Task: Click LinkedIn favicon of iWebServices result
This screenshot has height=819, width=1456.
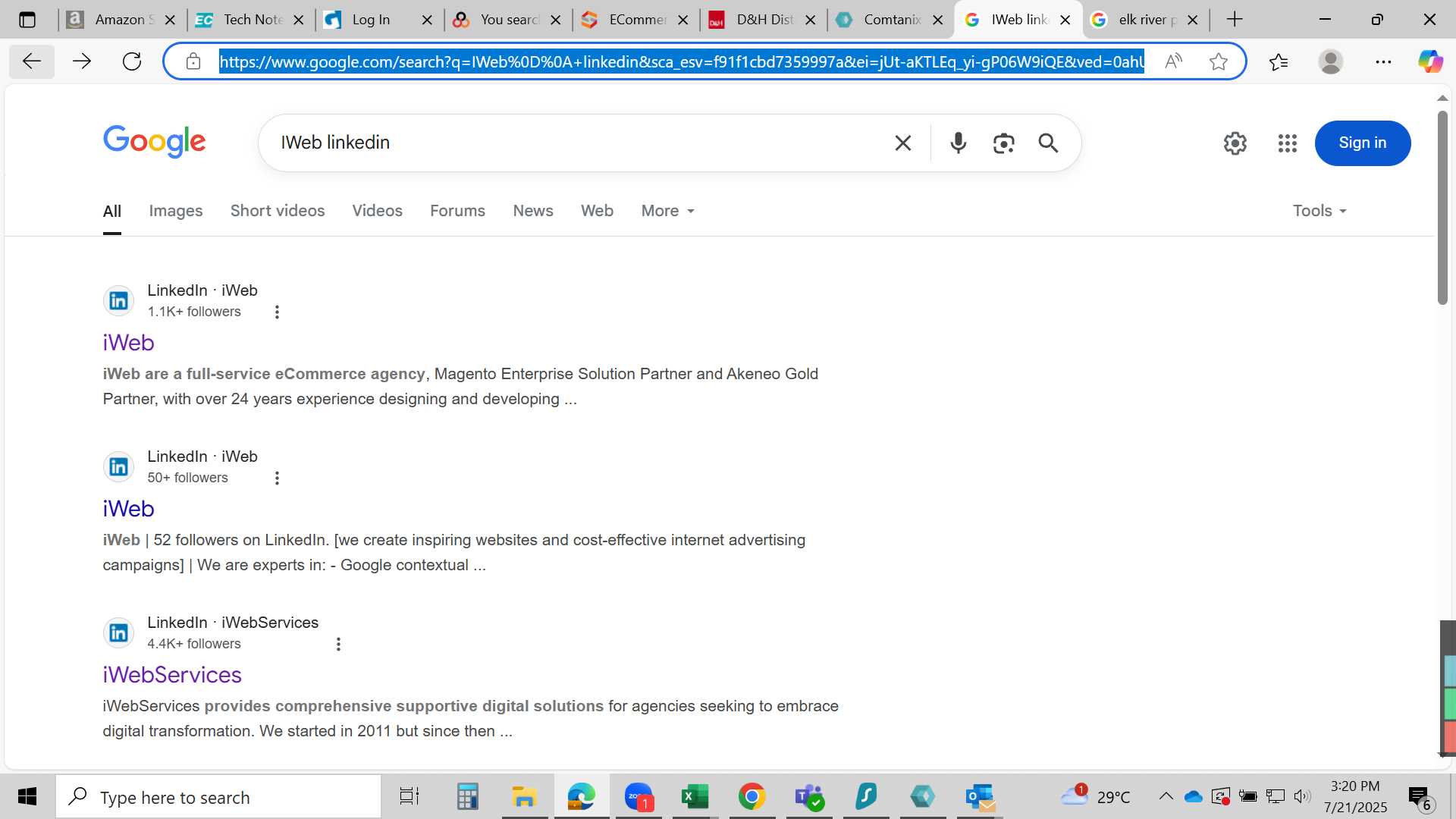Action: pos(119,632)
